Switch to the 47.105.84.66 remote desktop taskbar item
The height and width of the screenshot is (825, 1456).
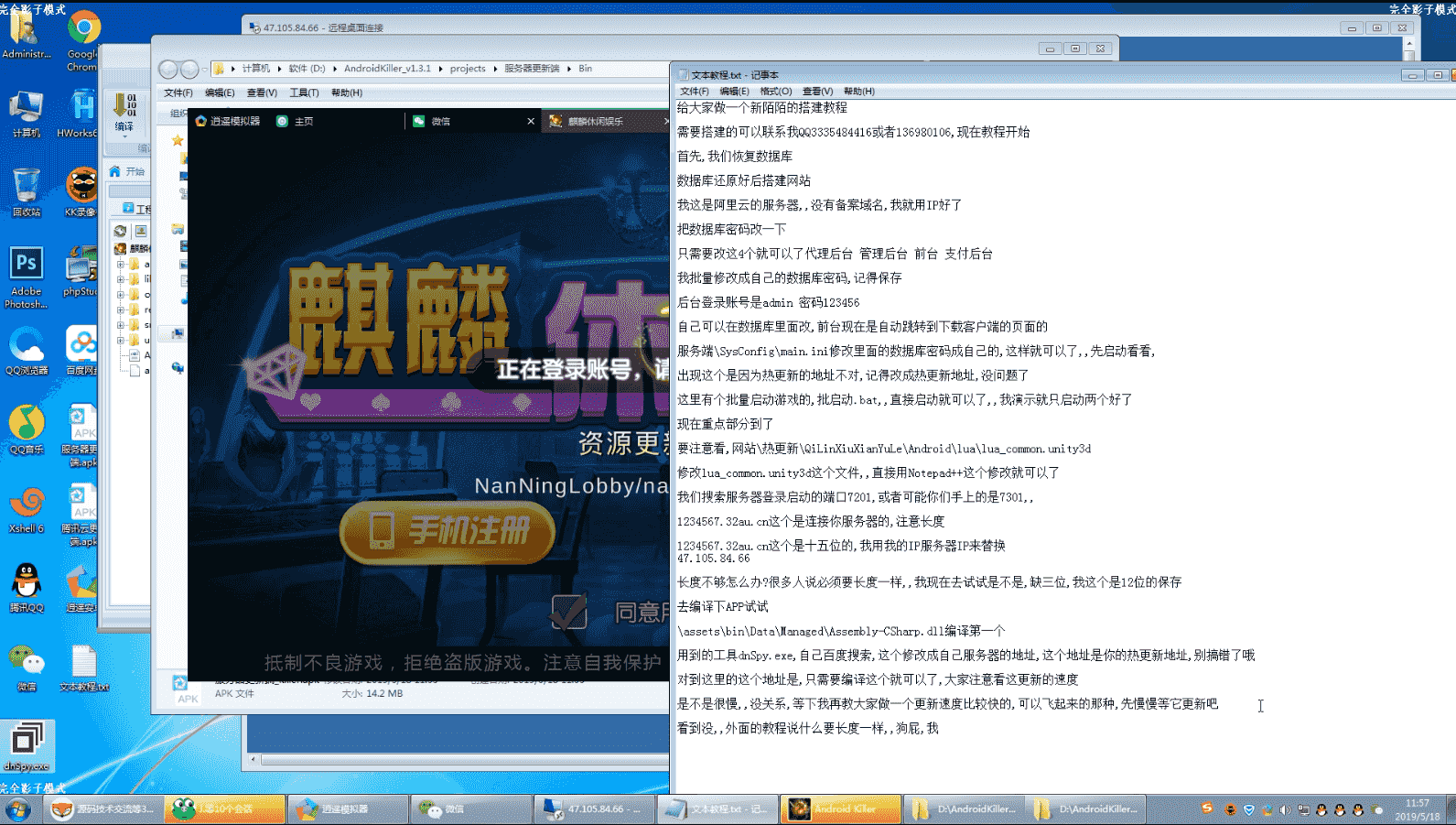[593, 809]
